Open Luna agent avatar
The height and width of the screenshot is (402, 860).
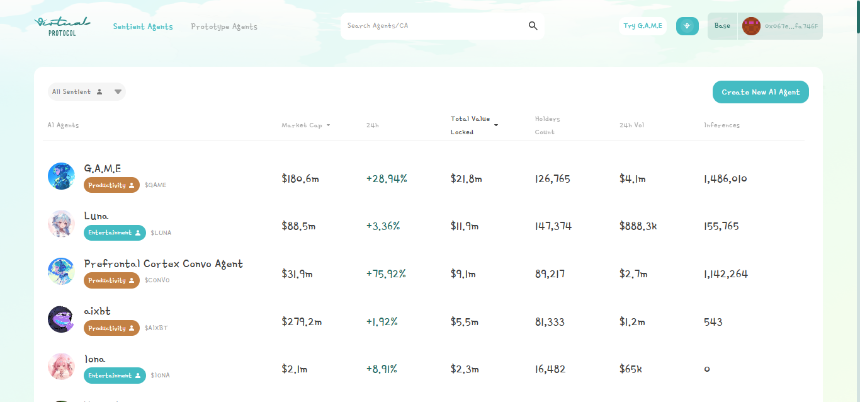point(61,223)
